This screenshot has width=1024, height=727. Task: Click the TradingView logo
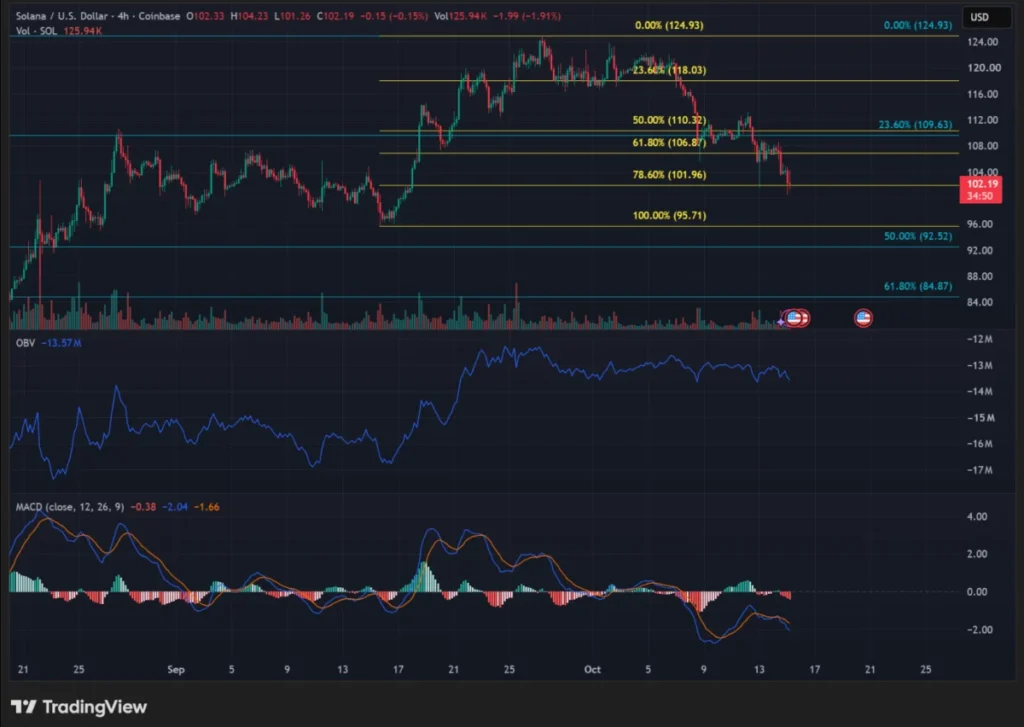pyautogui.click(x=79, y=707)
